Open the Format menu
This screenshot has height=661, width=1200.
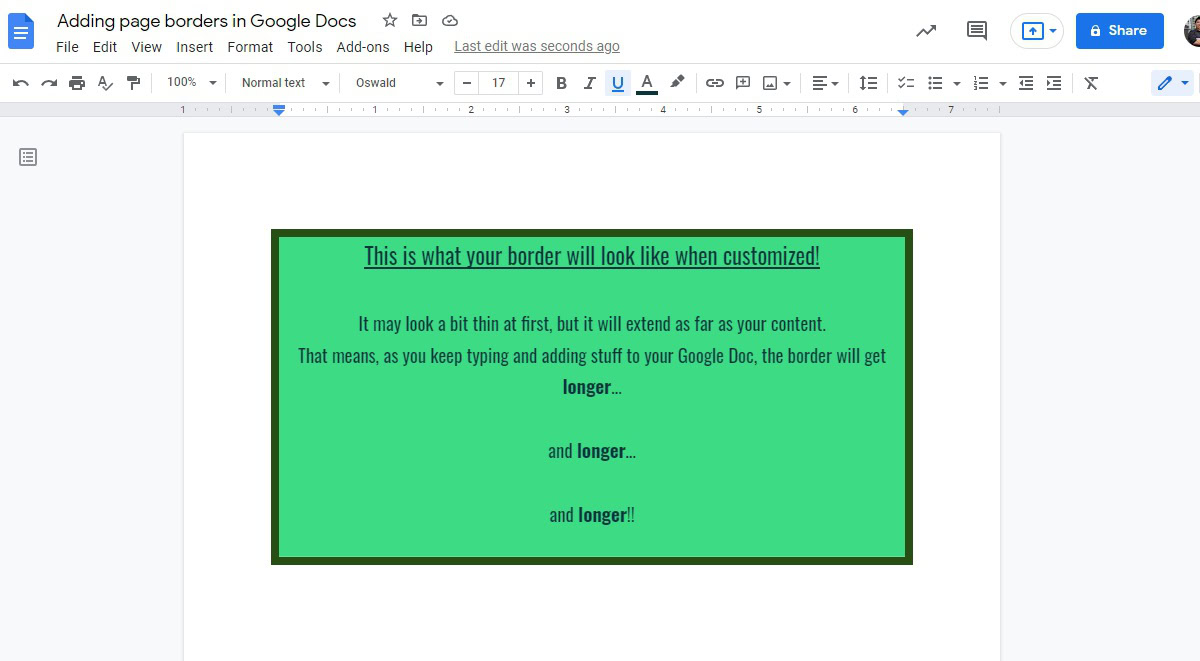pyautogui.click(x=250, y=47)
